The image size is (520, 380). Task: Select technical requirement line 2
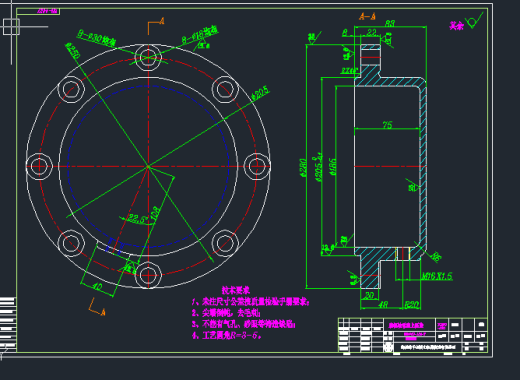pyautogui.click(x=226, y=313)
